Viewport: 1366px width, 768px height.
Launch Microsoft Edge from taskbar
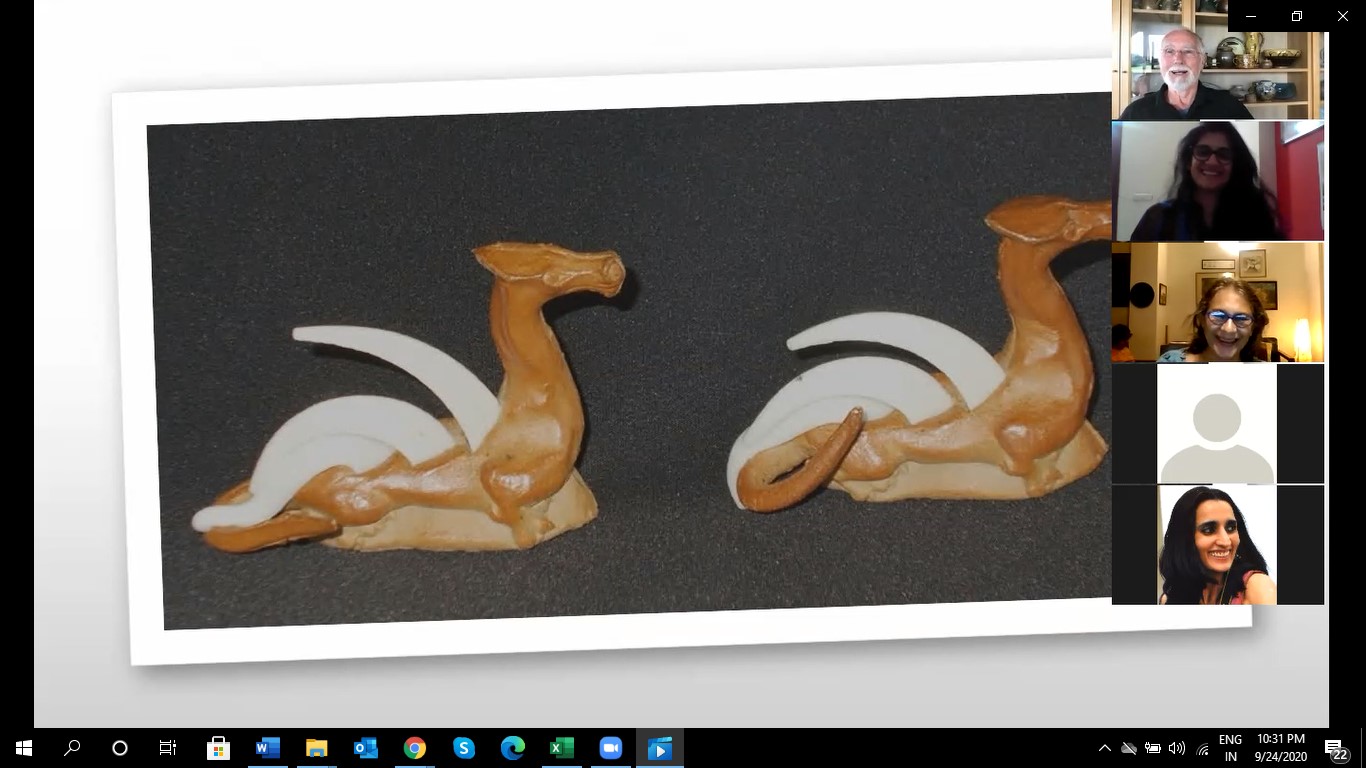click(x=513, y=748)
